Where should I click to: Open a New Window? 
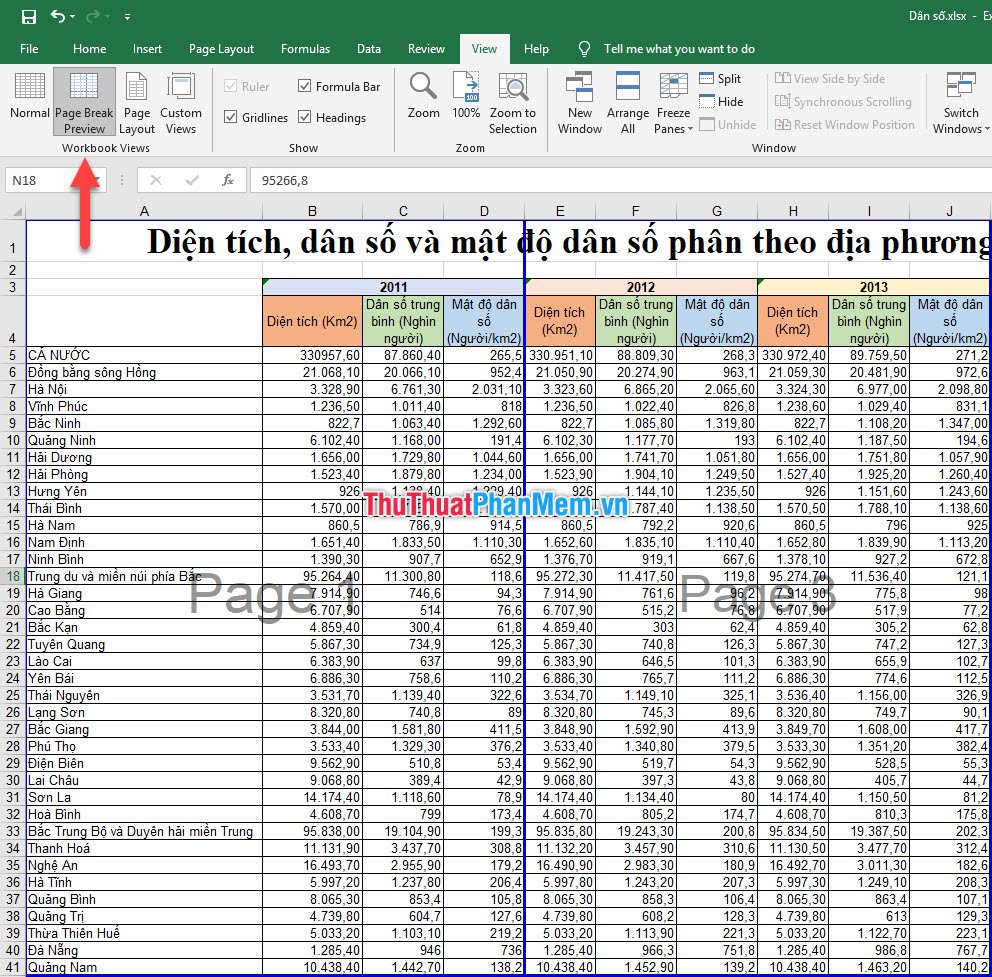[580, 101]
